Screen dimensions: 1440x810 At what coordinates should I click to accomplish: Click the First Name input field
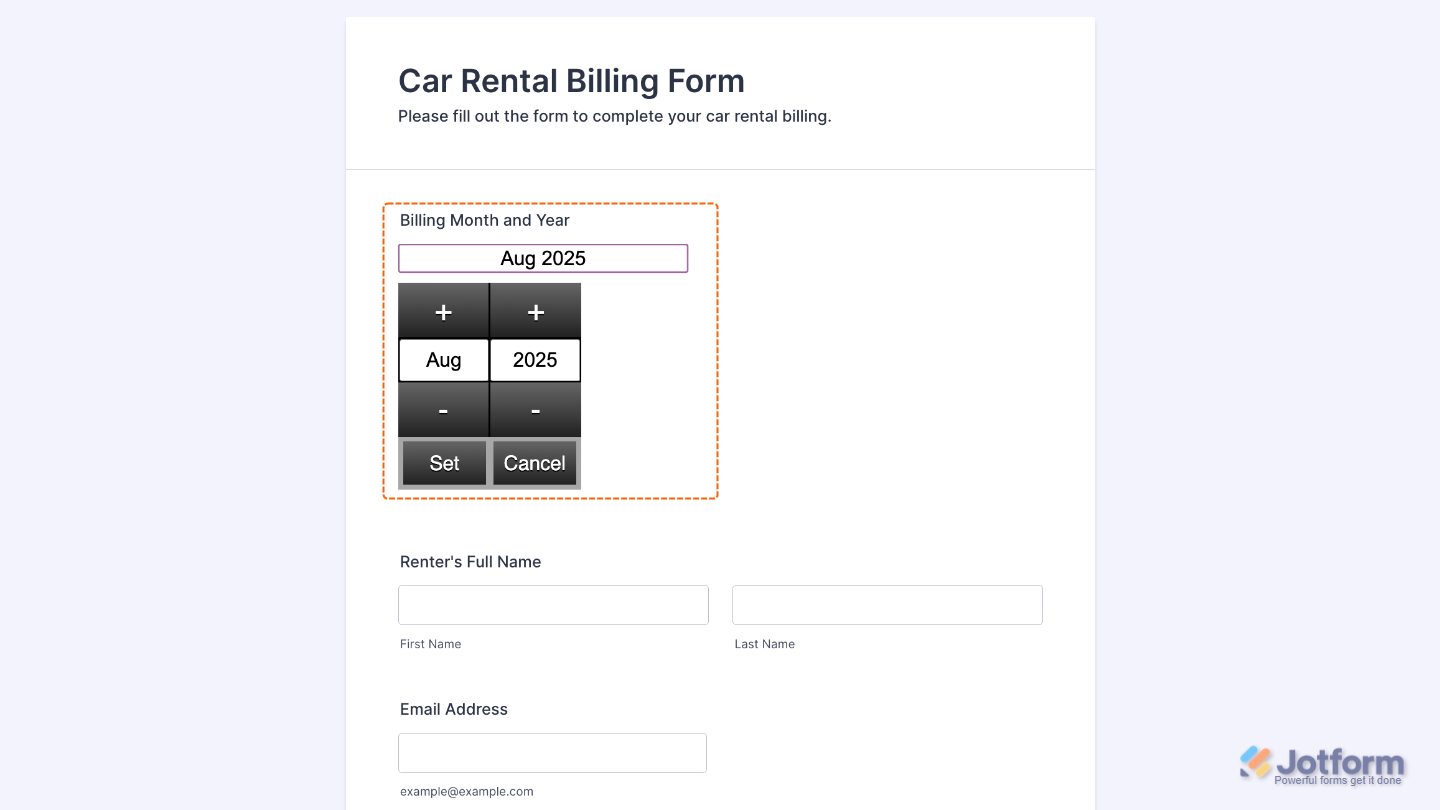tap(553, 605)
